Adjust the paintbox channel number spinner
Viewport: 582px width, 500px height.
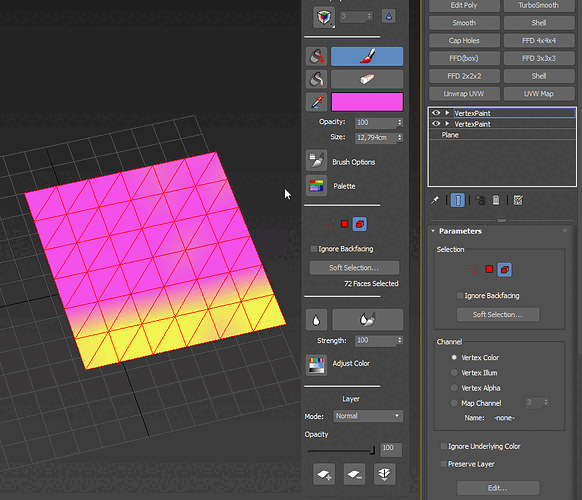[x=369, y=16]
